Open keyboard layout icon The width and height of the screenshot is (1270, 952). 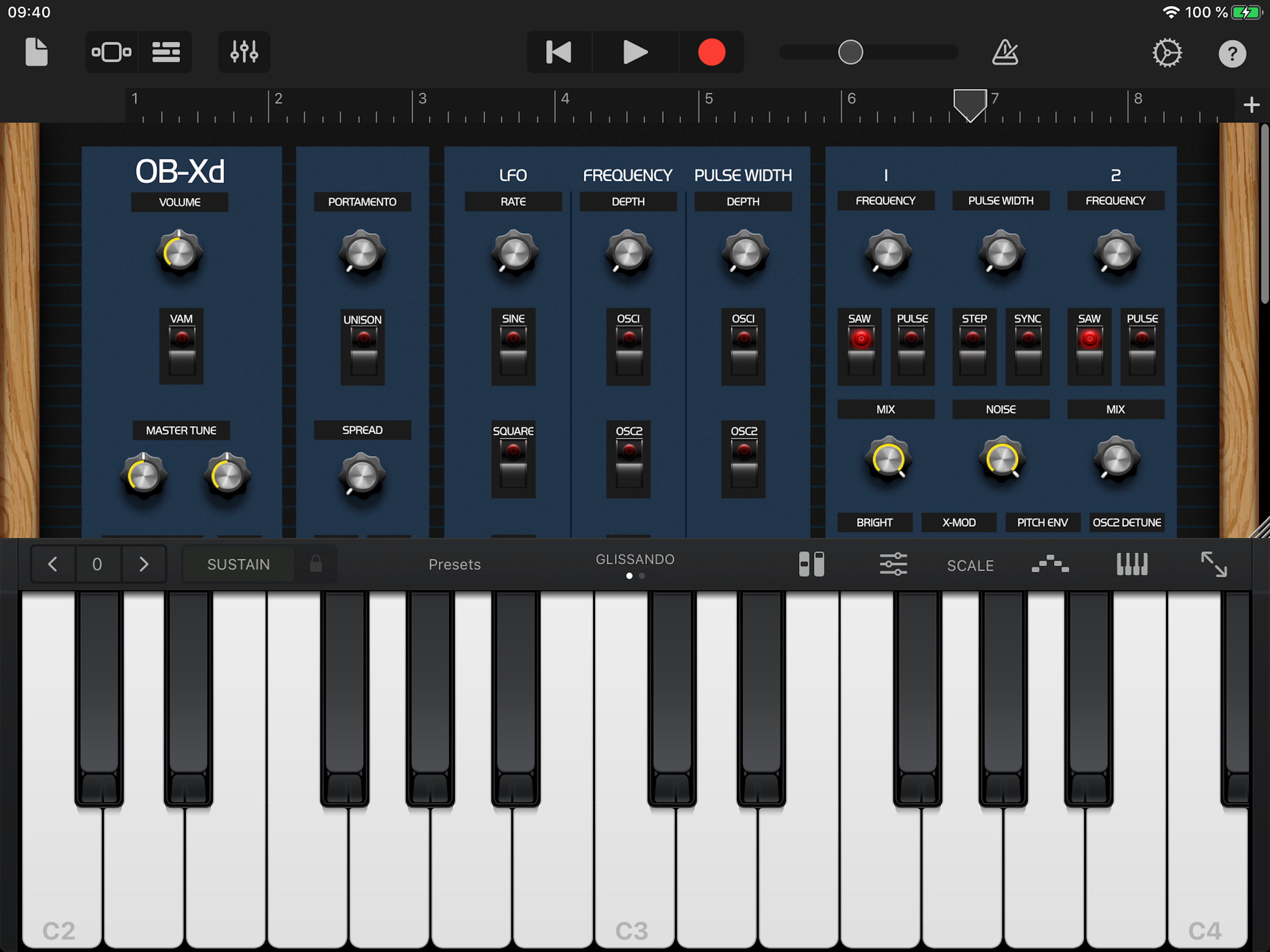(1131, 564)
